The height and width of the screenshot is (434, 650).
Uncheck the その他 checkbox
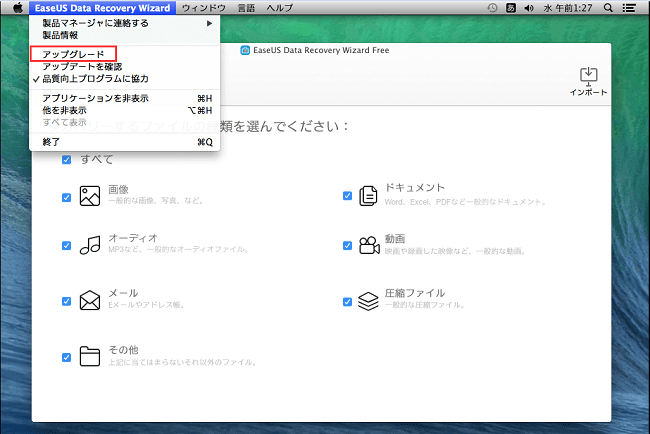click(66, 357)
